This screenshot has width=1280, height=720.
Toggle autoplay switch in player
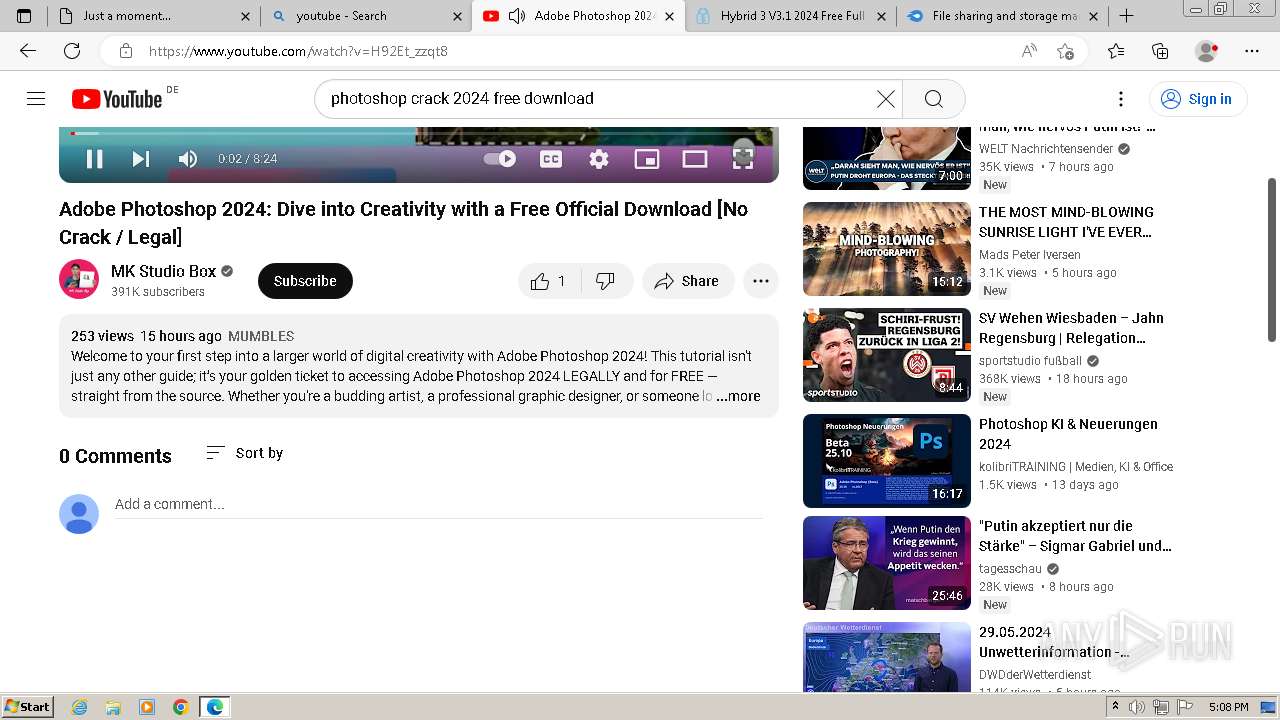click(x=499, y=158)
